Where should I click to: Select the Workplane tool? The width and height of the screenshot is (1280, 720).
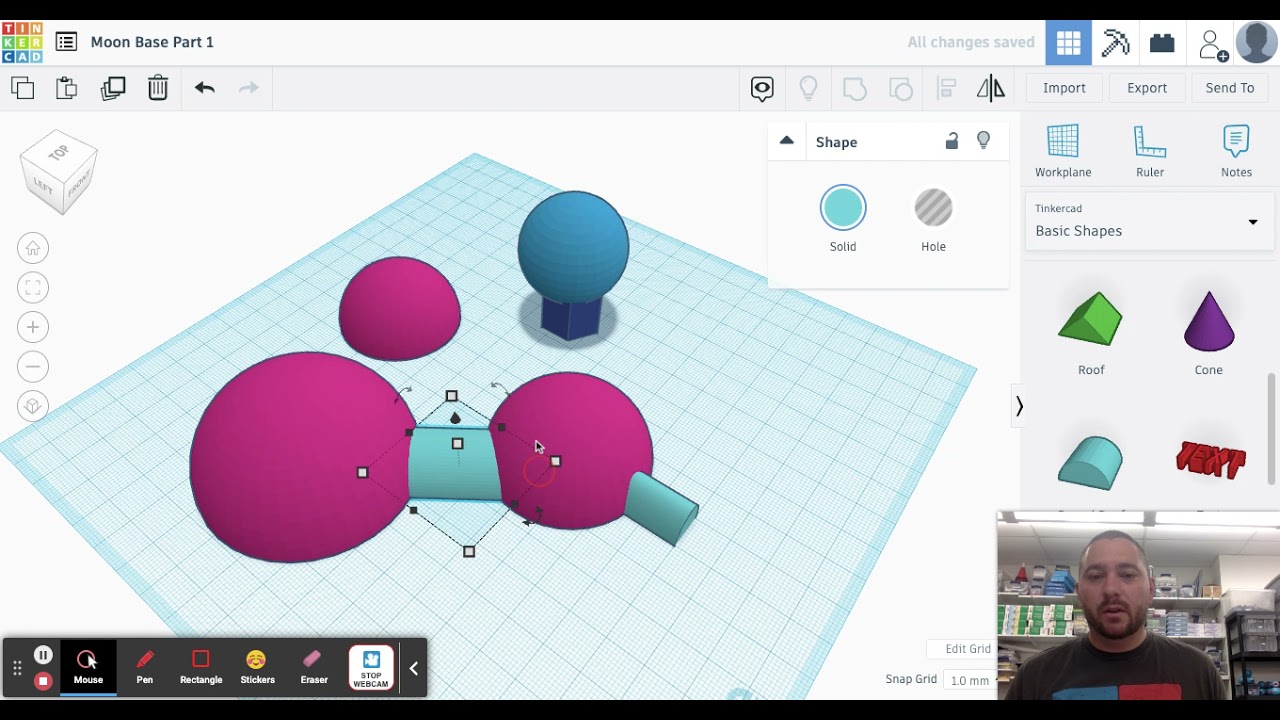(x=1063, y=151)
